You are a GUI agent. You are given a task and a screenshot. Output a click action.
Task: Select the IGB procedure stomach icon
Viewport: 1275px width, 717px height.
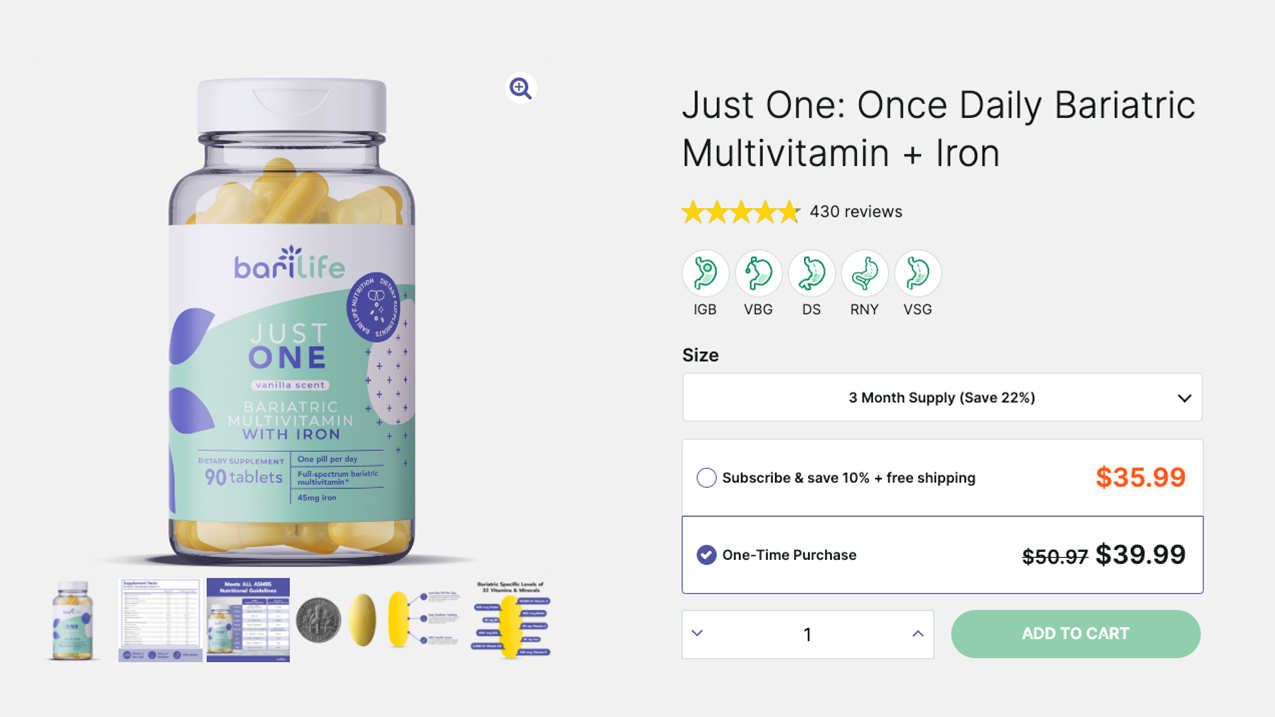click(x=705, y=274)
